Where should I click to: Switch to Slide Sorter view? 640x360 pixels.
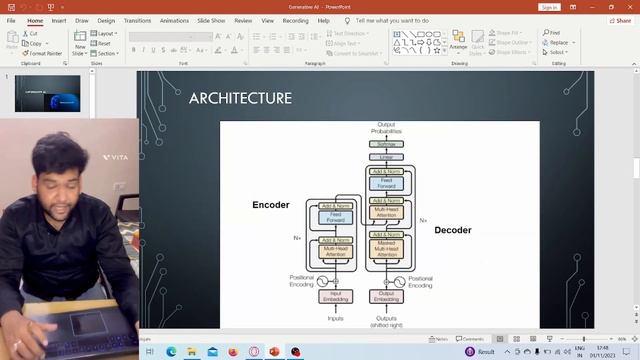[x=516, y=339]
